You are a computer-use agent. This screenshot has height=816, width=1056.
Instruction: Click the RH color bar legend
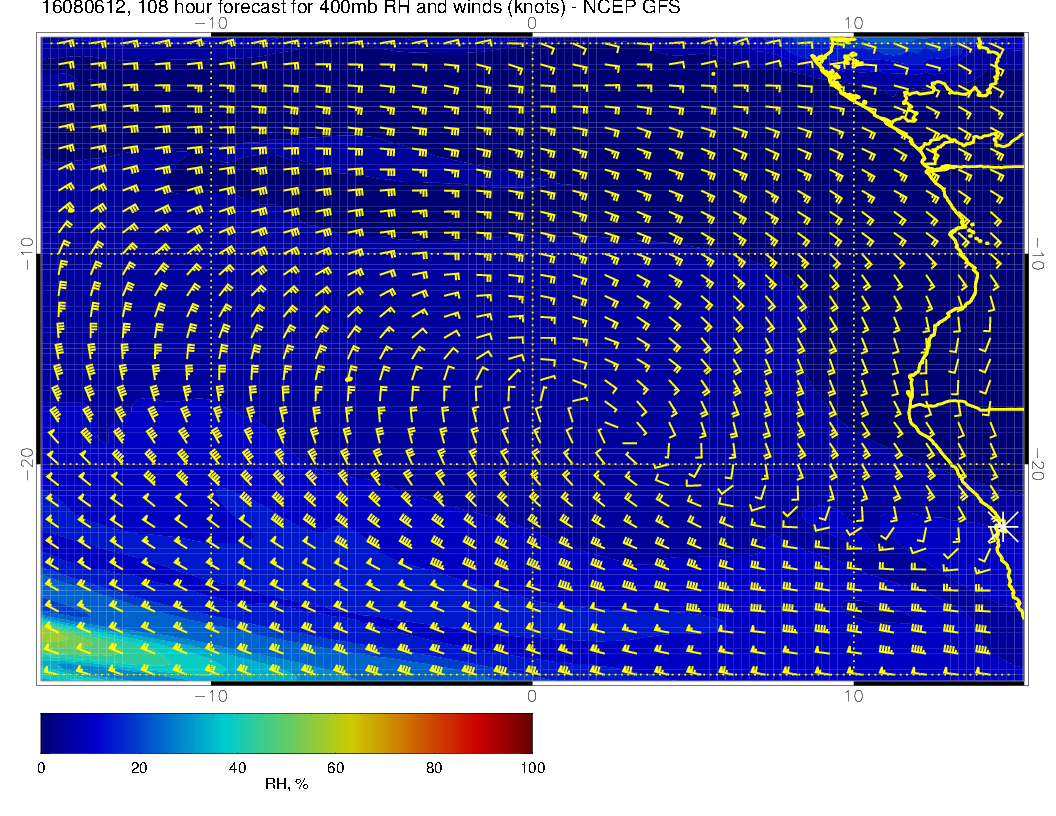[x=286, y=733]
